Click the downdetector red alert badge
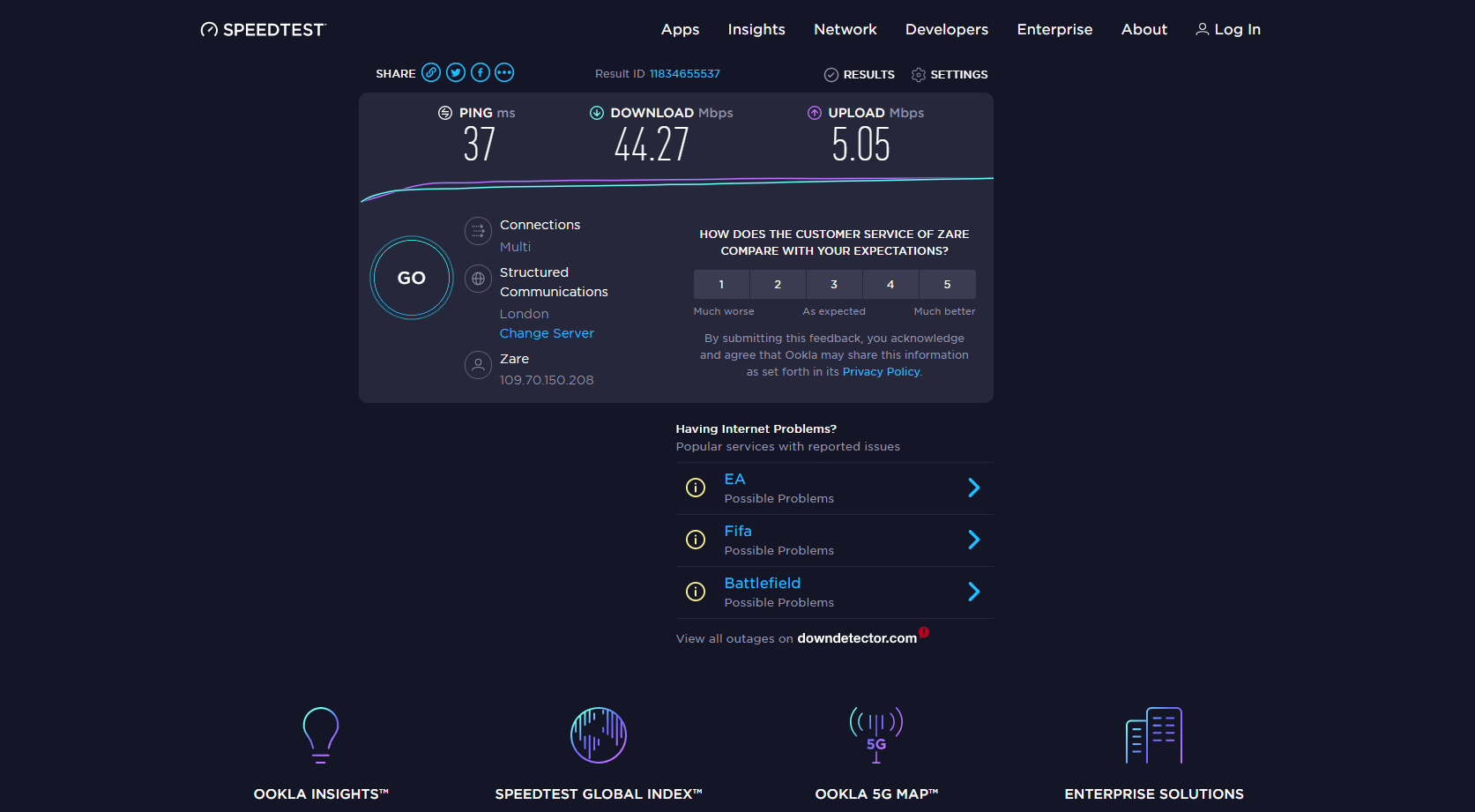Viewport: 1475px width, 812px height. [924, 632]
